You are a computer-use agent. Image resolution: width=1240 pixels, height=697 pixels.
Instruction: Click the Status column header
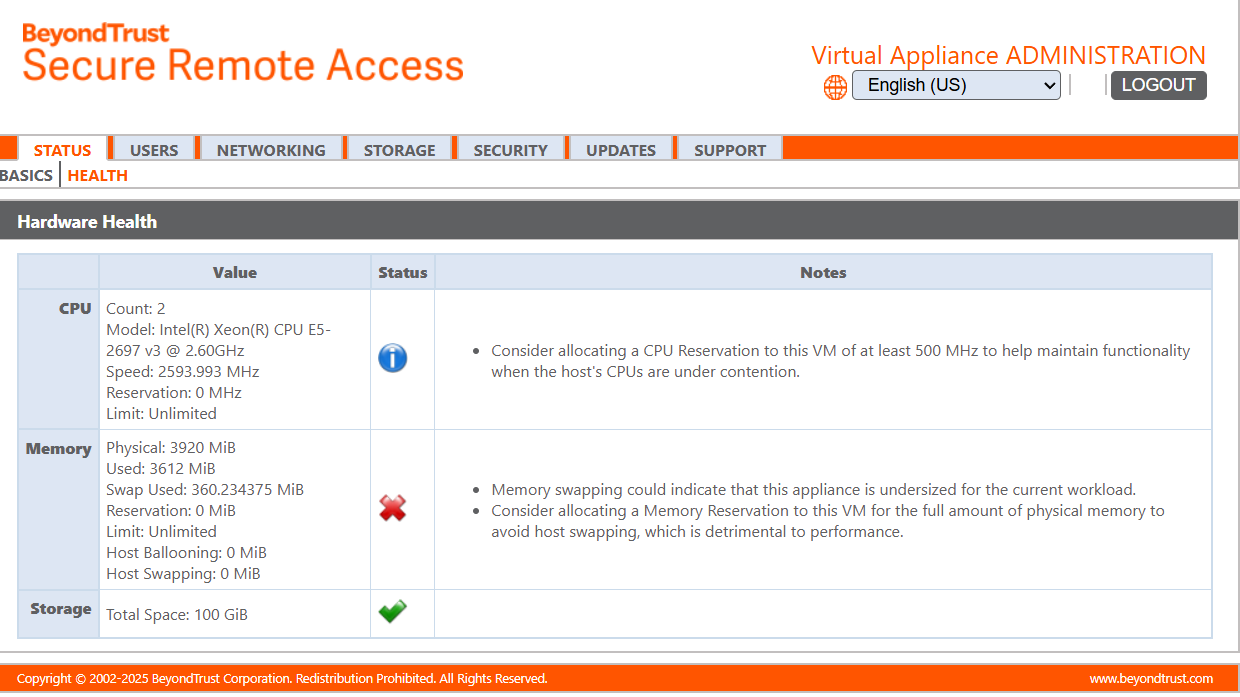point(403,272)
